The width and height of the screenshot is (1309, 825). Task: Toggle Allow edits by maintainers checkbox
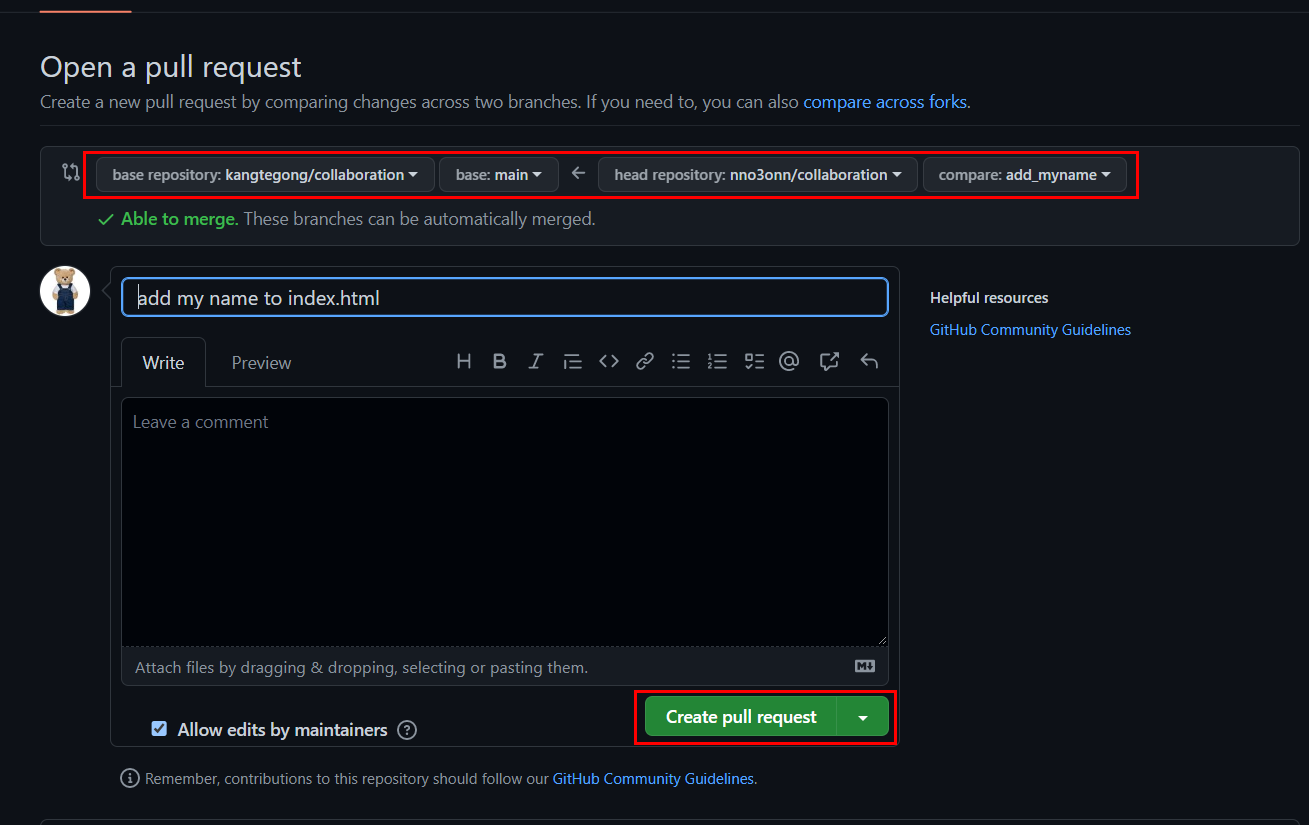point(159,729)
